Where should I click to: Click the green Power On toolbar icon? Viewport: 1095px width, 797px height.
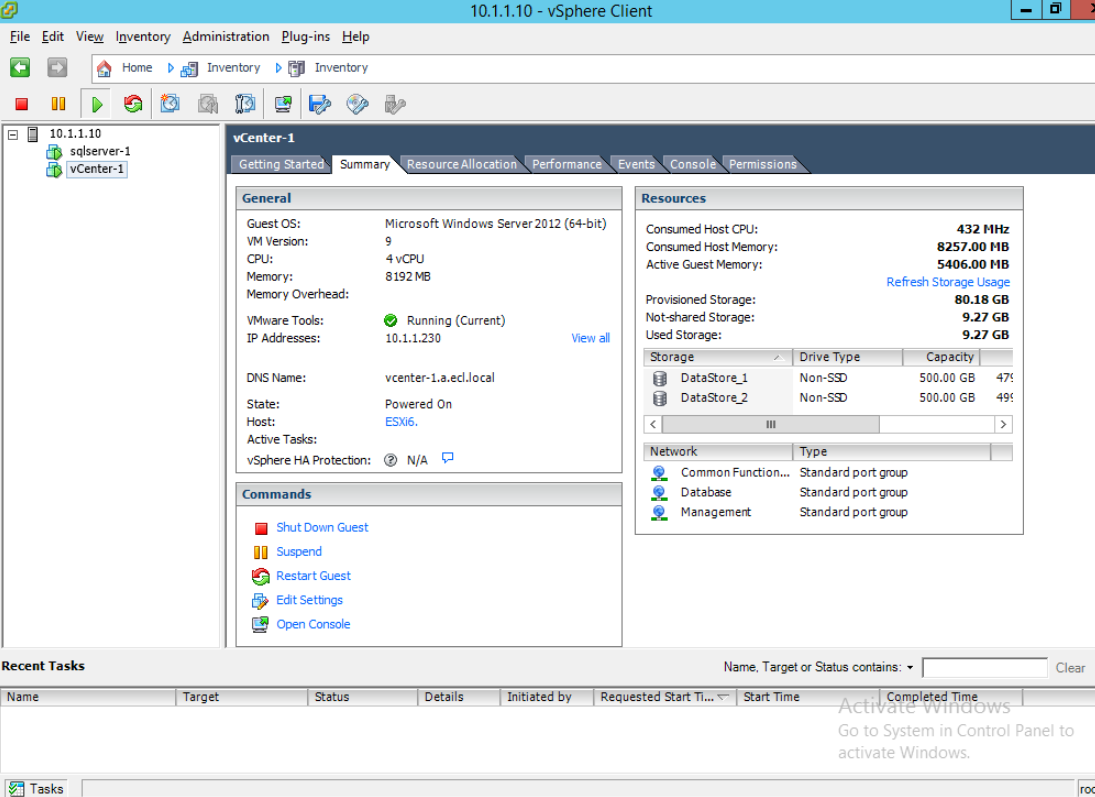(97, 105)
